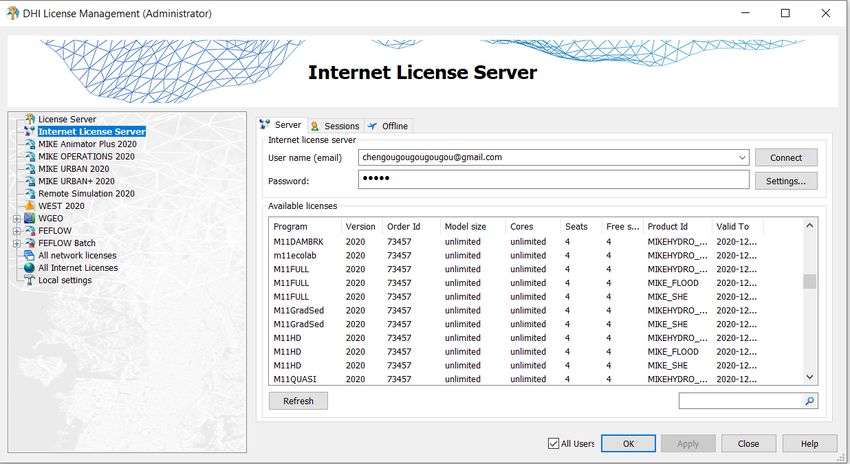Select MIKE Animator Plus 2020 in tree
850x464 pixels.
pos(87,144)
